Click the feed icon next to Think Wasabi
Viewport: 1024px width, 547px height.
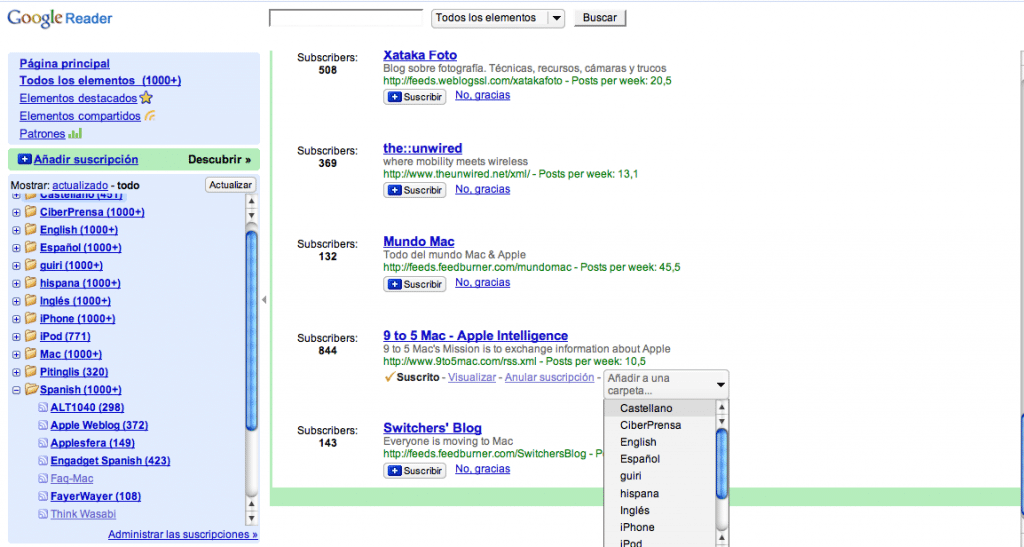[43, 514]
